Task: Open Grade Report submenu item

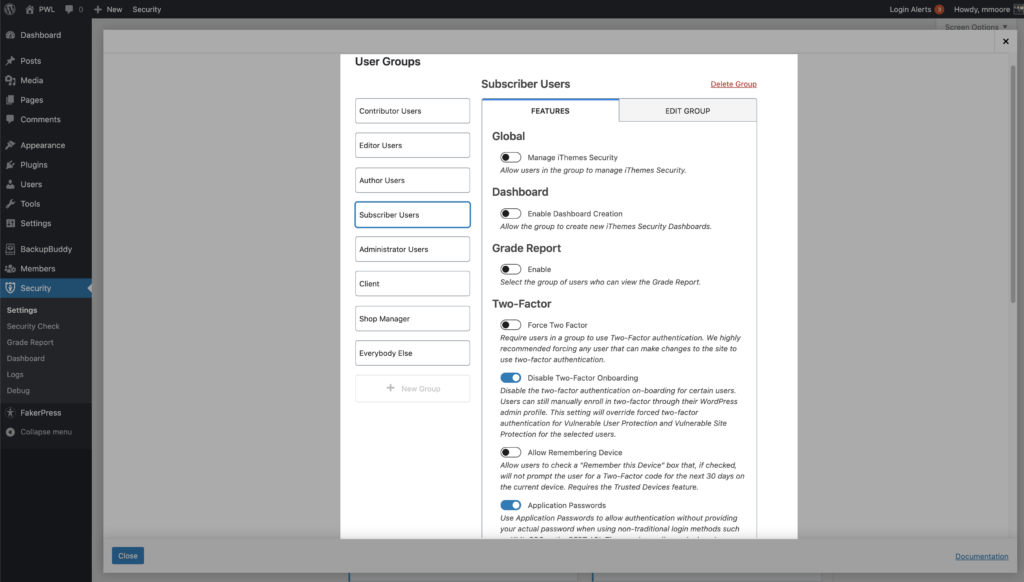Action: pyautogui.click(x=30, y=342)
